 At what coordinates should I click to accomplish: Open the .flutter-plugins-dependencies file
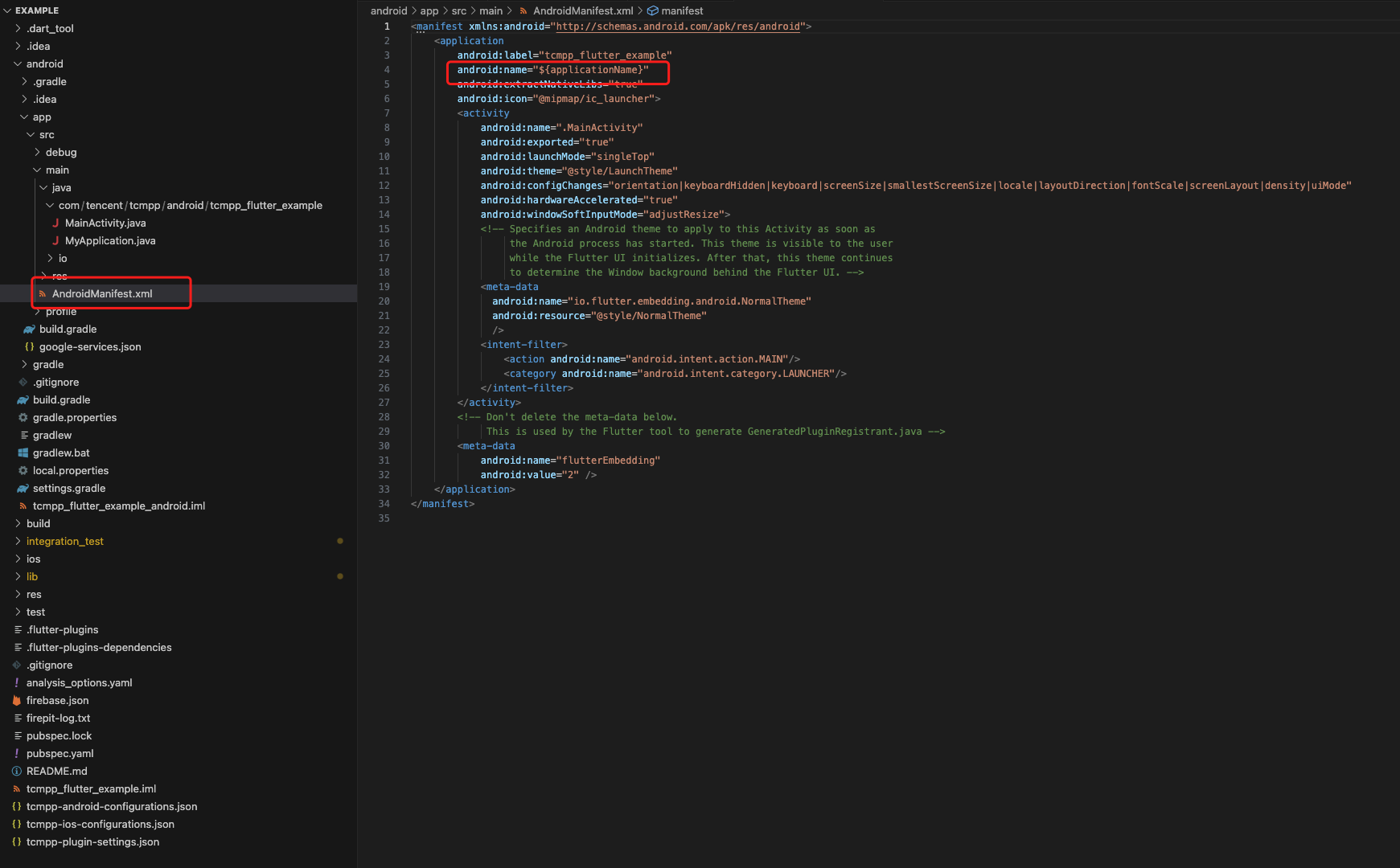click(99, 647)
